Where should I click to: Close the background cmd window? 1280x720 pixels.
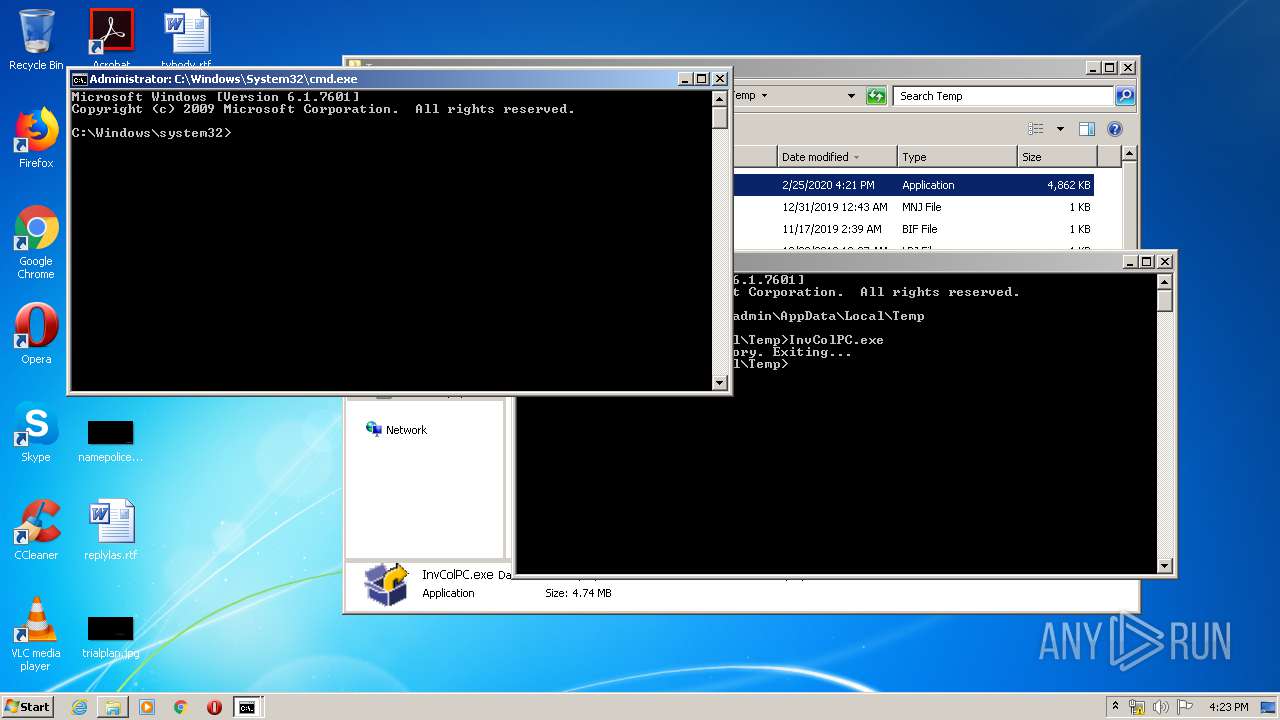coord(1164,261)
